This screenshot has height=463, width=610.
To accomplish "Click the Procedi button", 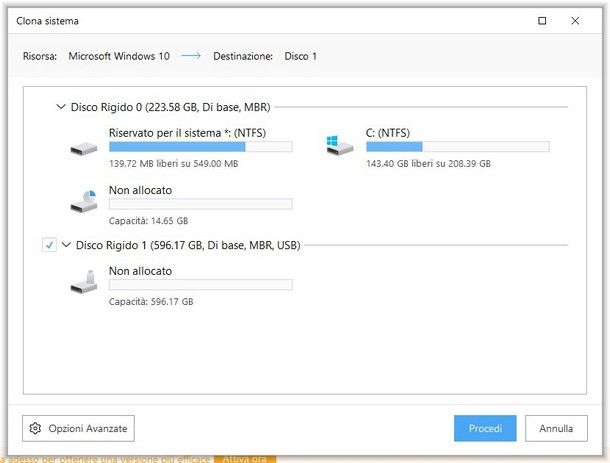I will tap(485, 428).
